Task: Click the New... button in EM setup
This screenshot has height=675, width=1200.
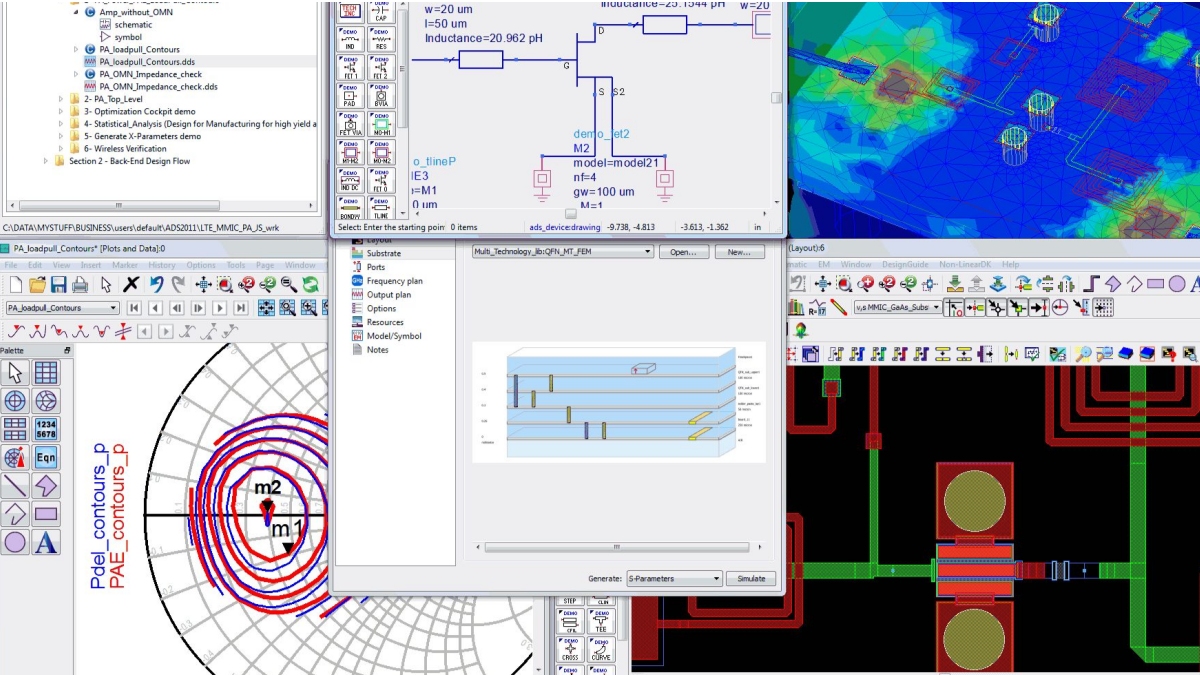Action: tap(739, 252)
